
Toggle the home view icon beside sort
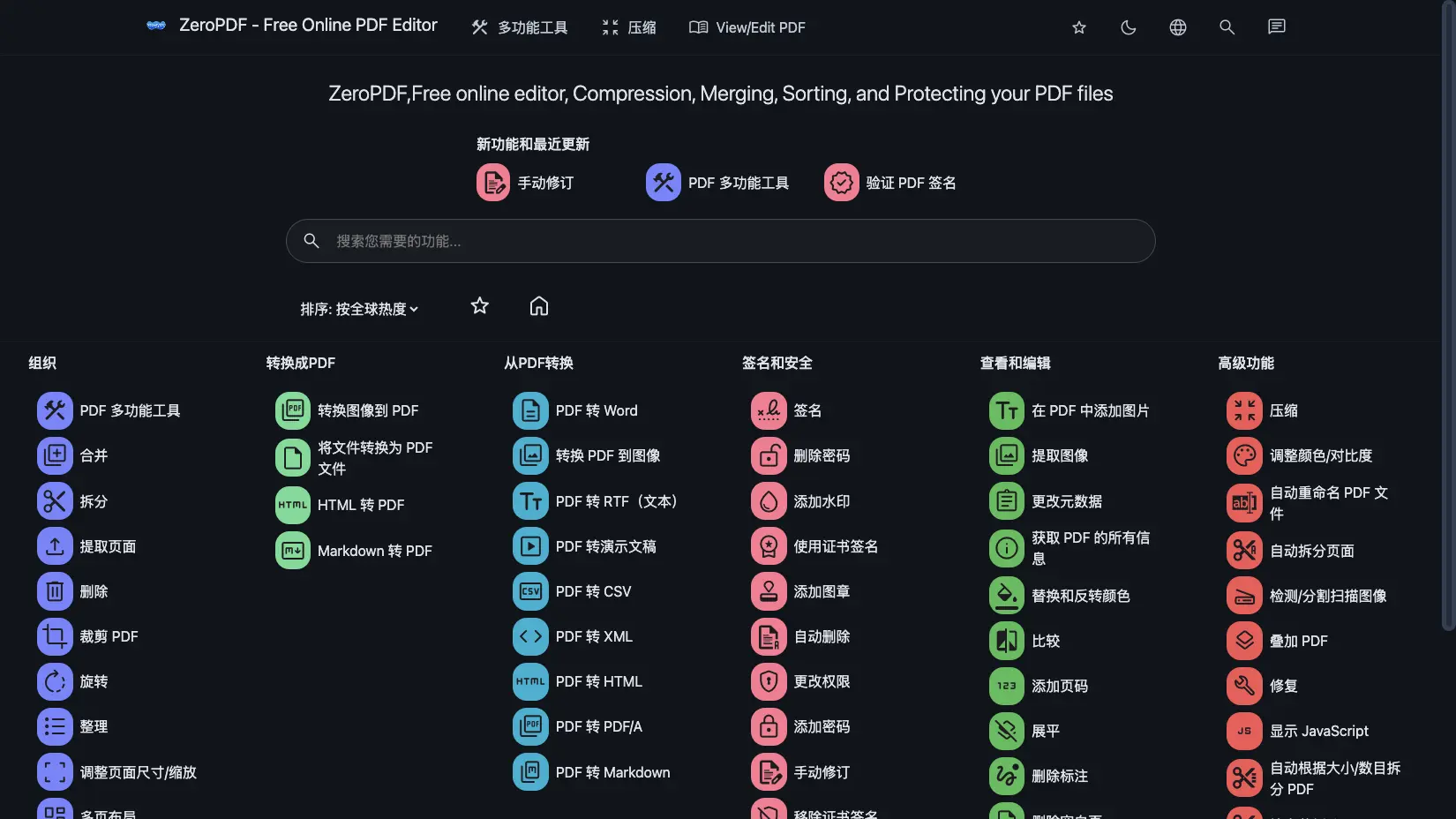539,306
